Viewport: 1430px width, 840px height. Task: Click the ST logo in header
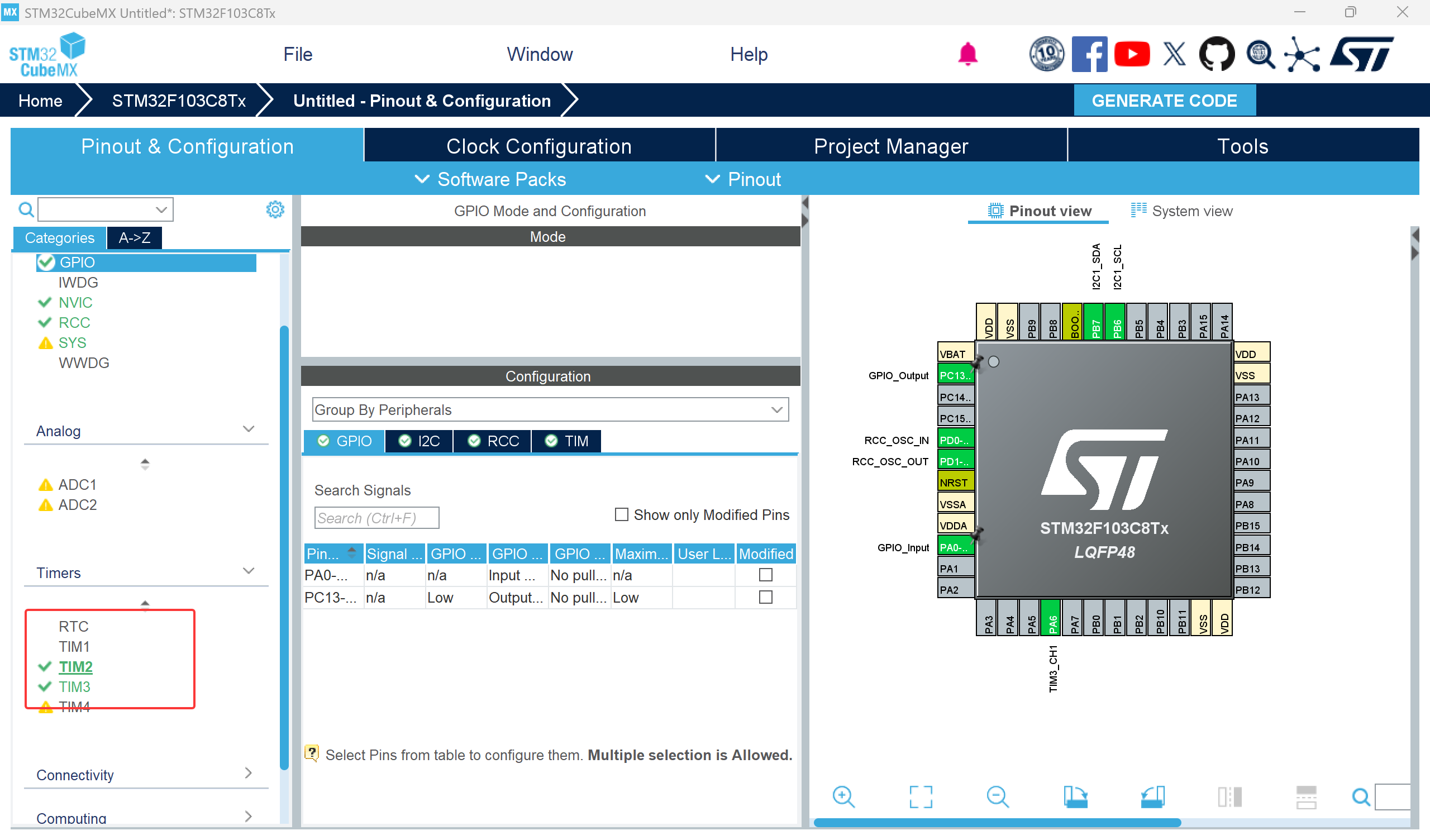(x=1362, y=55)
